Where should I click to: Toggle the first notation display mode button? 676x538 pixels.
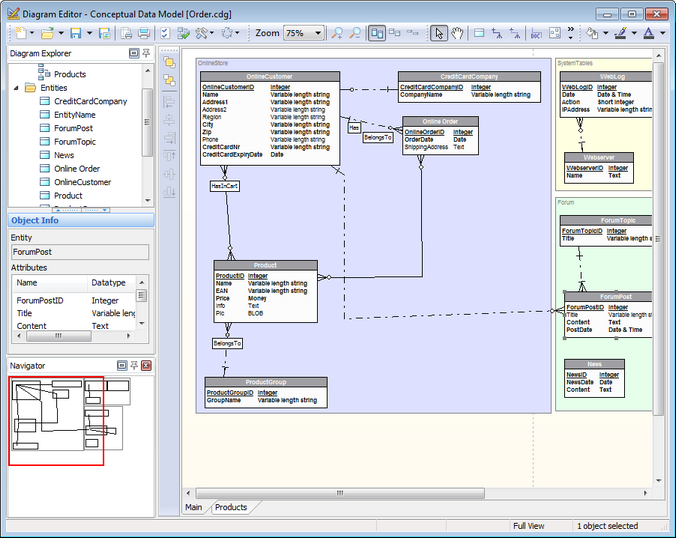click(378, 33)
